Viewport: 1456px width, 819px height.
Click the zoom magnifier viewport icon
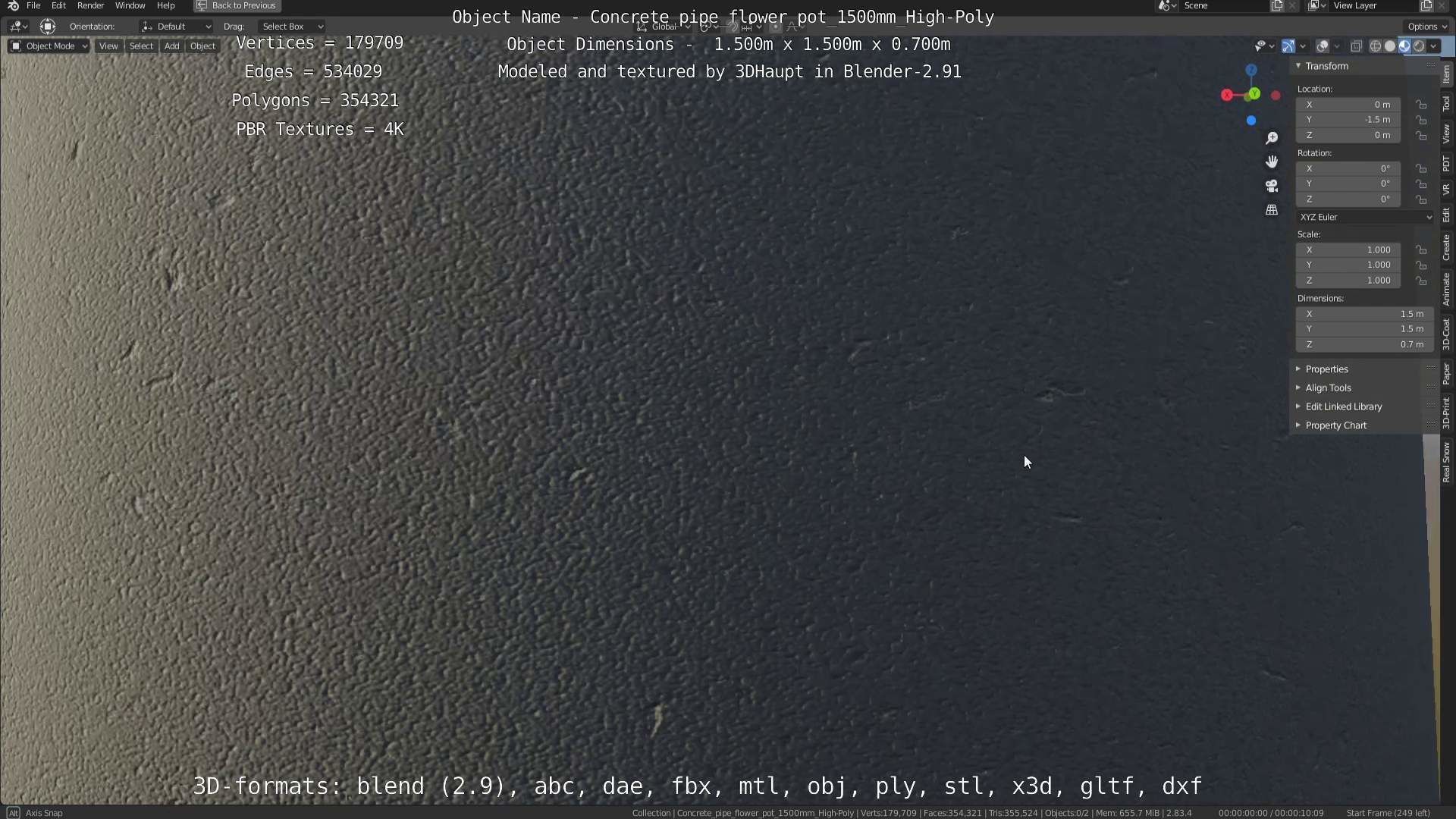pos(1272,138)
